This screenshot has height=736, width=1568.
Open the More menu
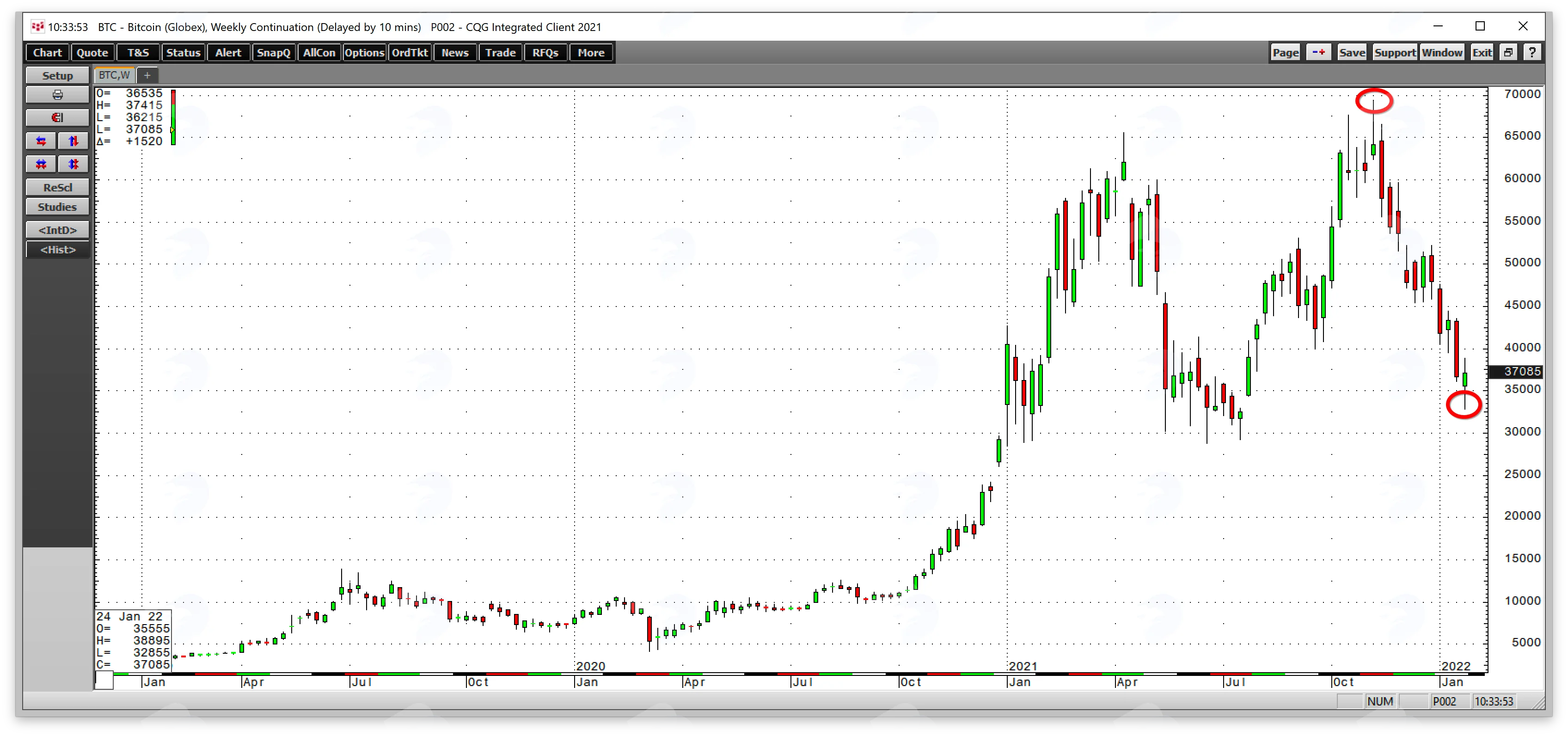point(591,52)
